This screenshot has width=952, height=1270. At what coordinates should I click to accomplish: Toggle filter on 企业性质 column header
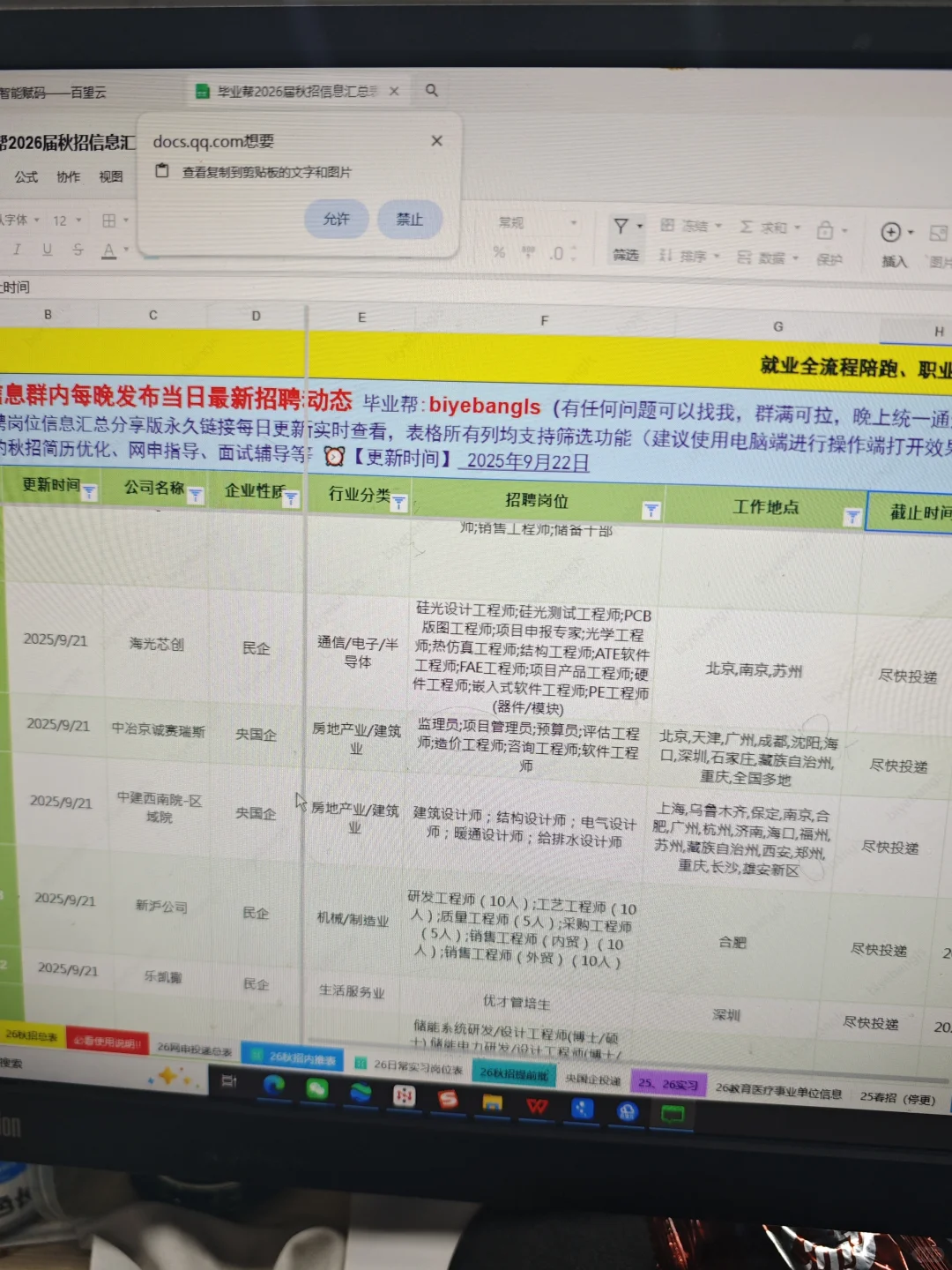pyautogui.click(x=291, y=499)
